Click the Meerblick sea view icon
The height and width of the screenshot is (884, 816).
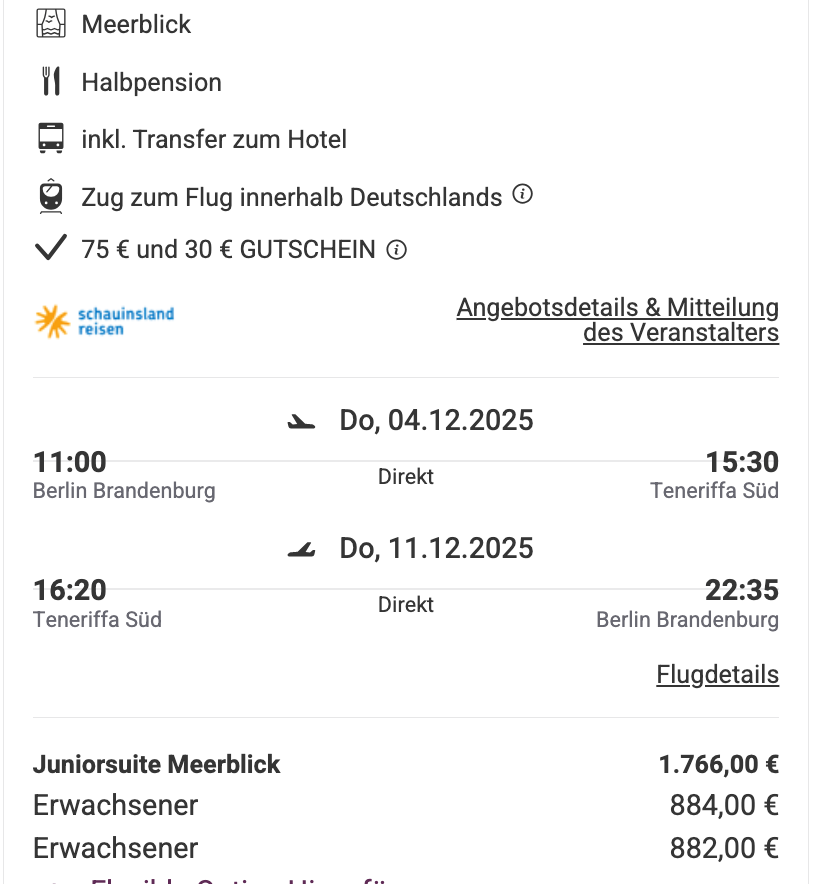51,24
